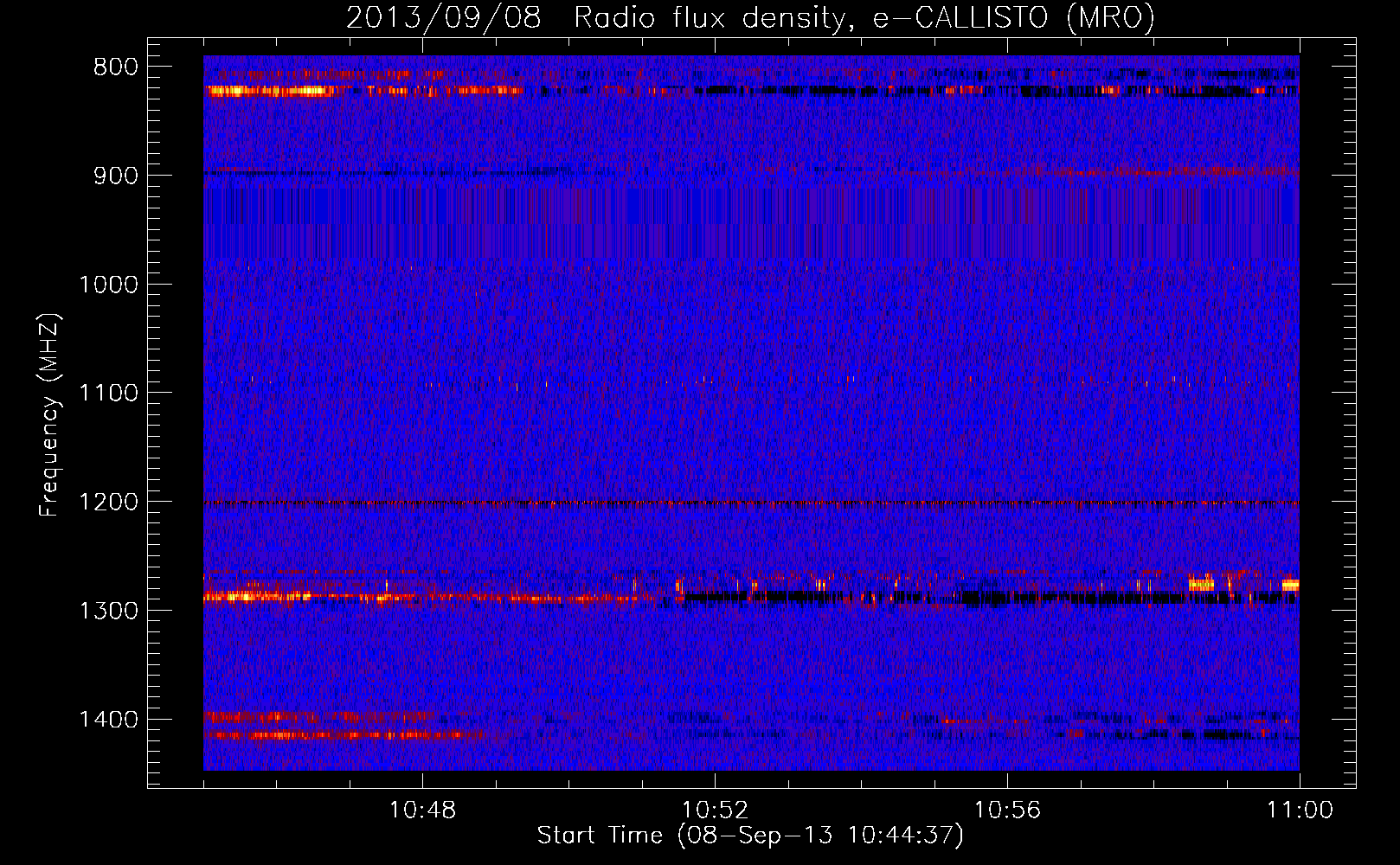Image resolution: width=1400 pixels, height=865 pixels.
Task: Select the 10:52 time tick label
Action: (715, 811)
